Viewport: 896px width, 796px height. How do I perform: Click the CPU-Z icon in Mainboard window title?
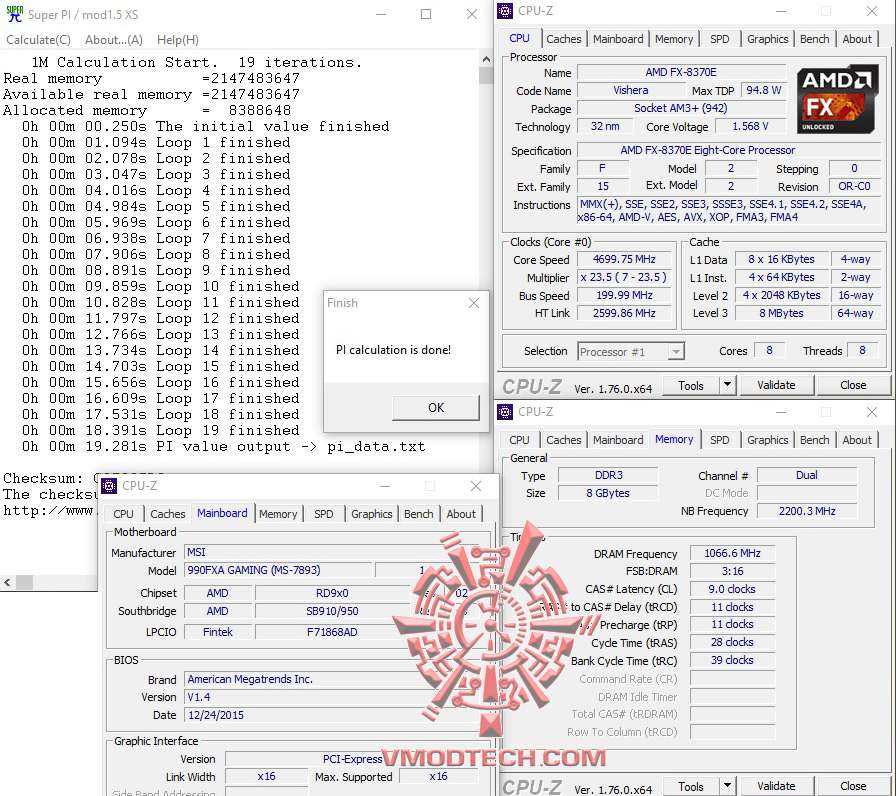coord(109,486)
